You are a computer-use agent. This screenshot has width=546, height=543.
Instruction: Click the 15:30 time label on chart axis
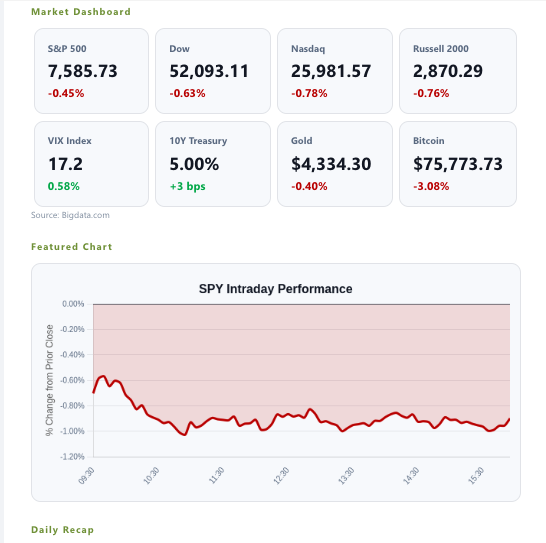(x=476, y=476)
